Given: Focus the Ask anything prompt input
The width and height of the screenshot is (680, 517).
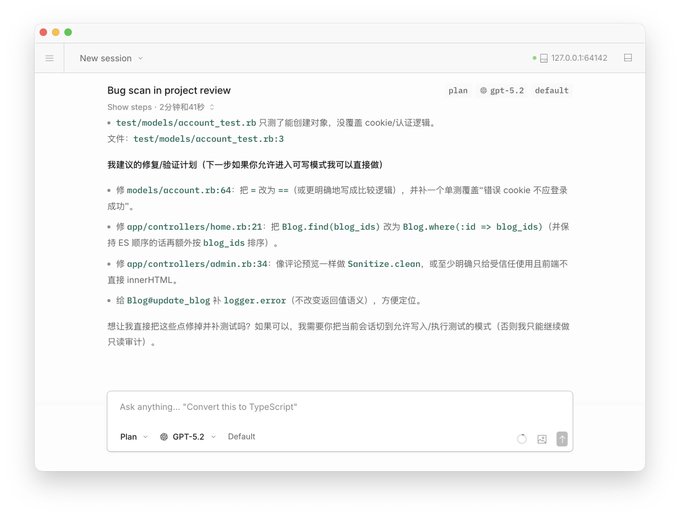Looking at the screenshot, I should [340, 407].
